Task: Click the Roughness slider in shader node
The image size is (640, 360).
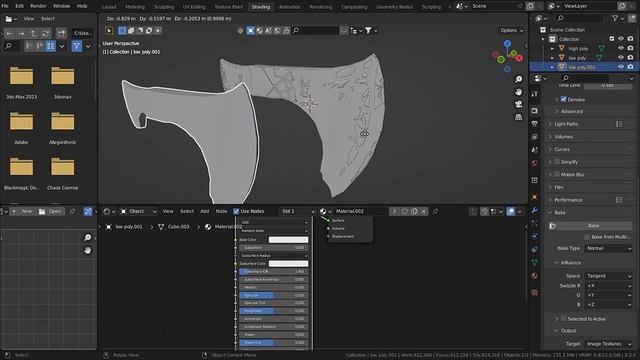Action: click(x=273, y=311)
